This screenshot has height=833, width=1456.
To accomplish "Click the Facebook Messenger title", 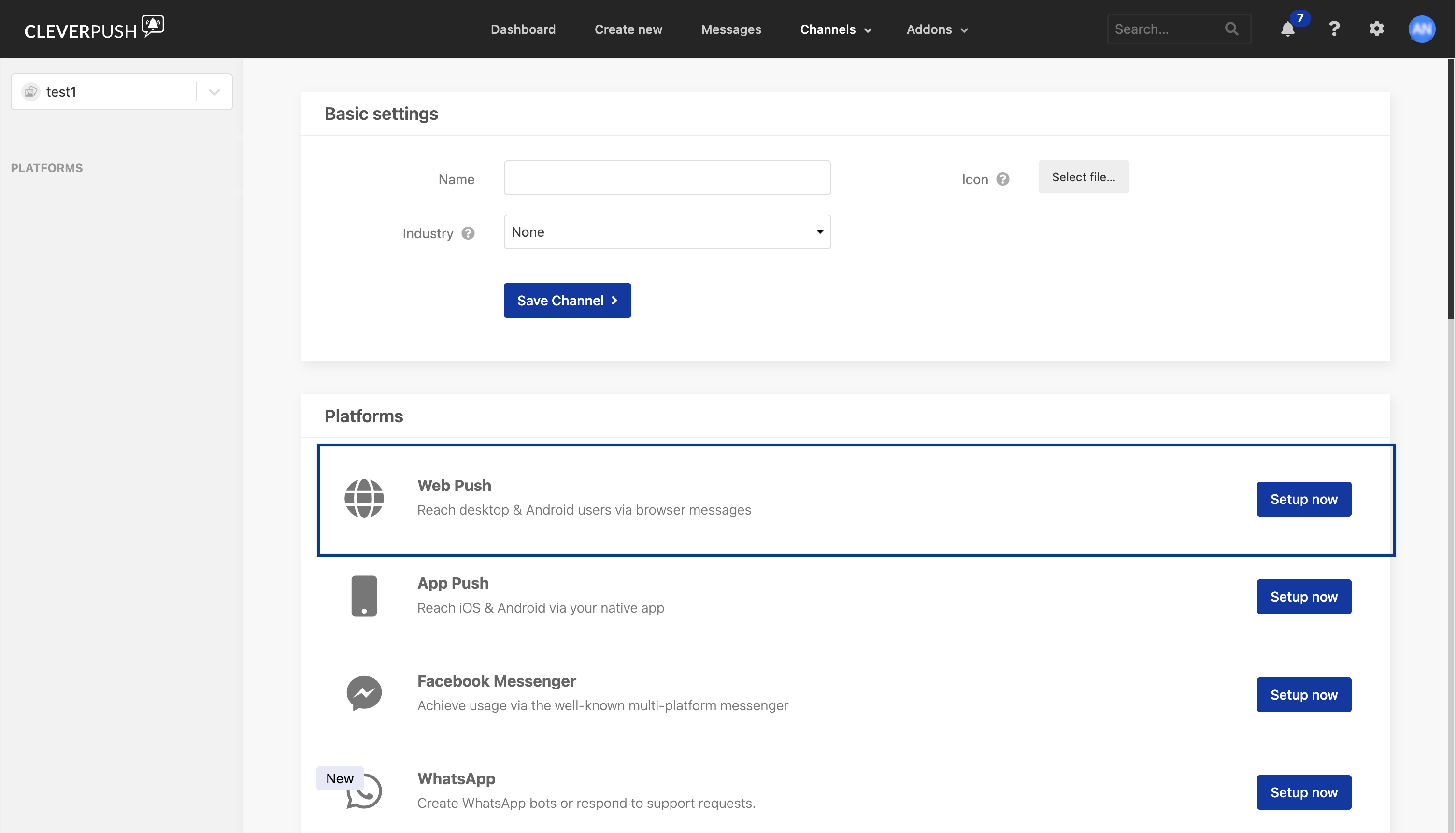I will pyautogui.click(x=497, y=681).
